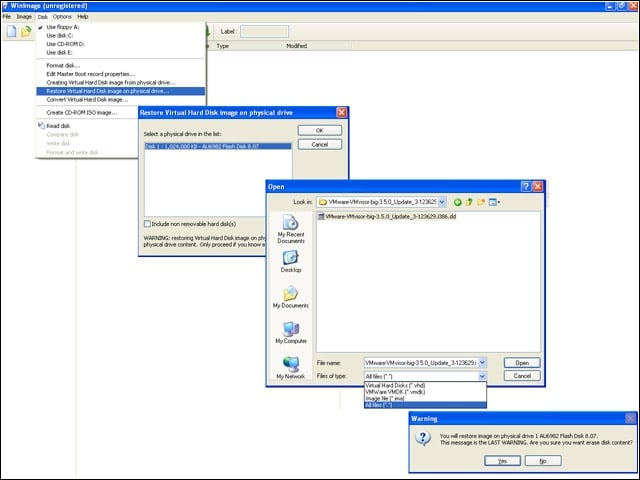640x480 pixels.
Task: Click the question mark icon in Warning dialog
Action: (423, 438)
